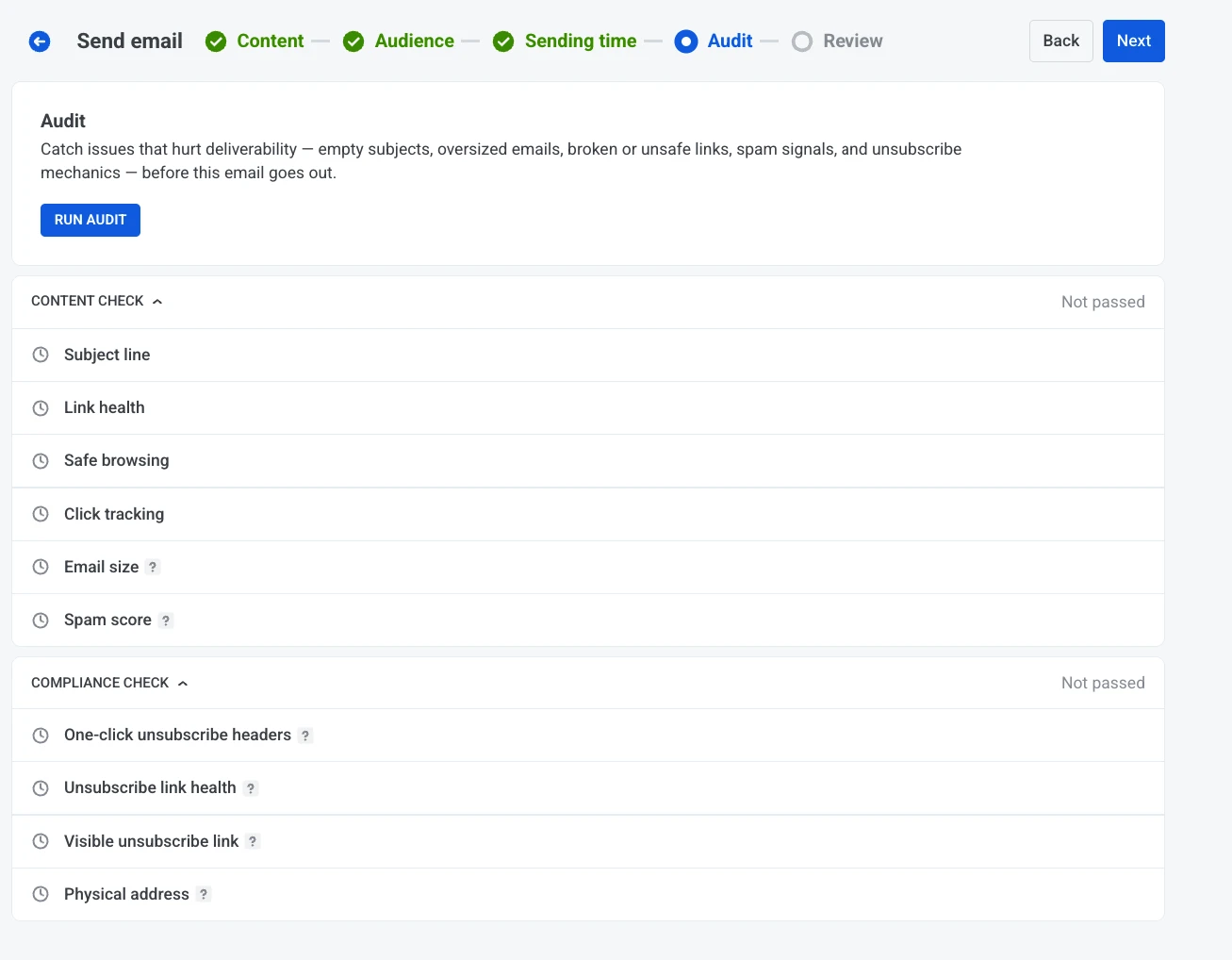The image size is (1232, 960).
Task: Click the clock icon beside Safe browsing
Action: tap(41, 461)
